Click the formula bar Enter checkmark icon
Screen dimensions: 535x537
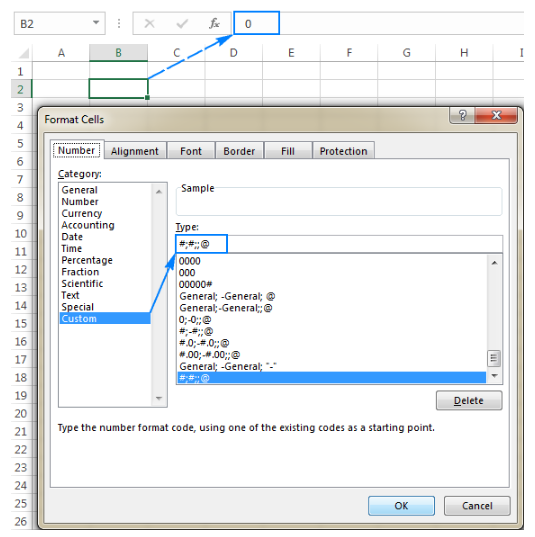click(182, 24)
